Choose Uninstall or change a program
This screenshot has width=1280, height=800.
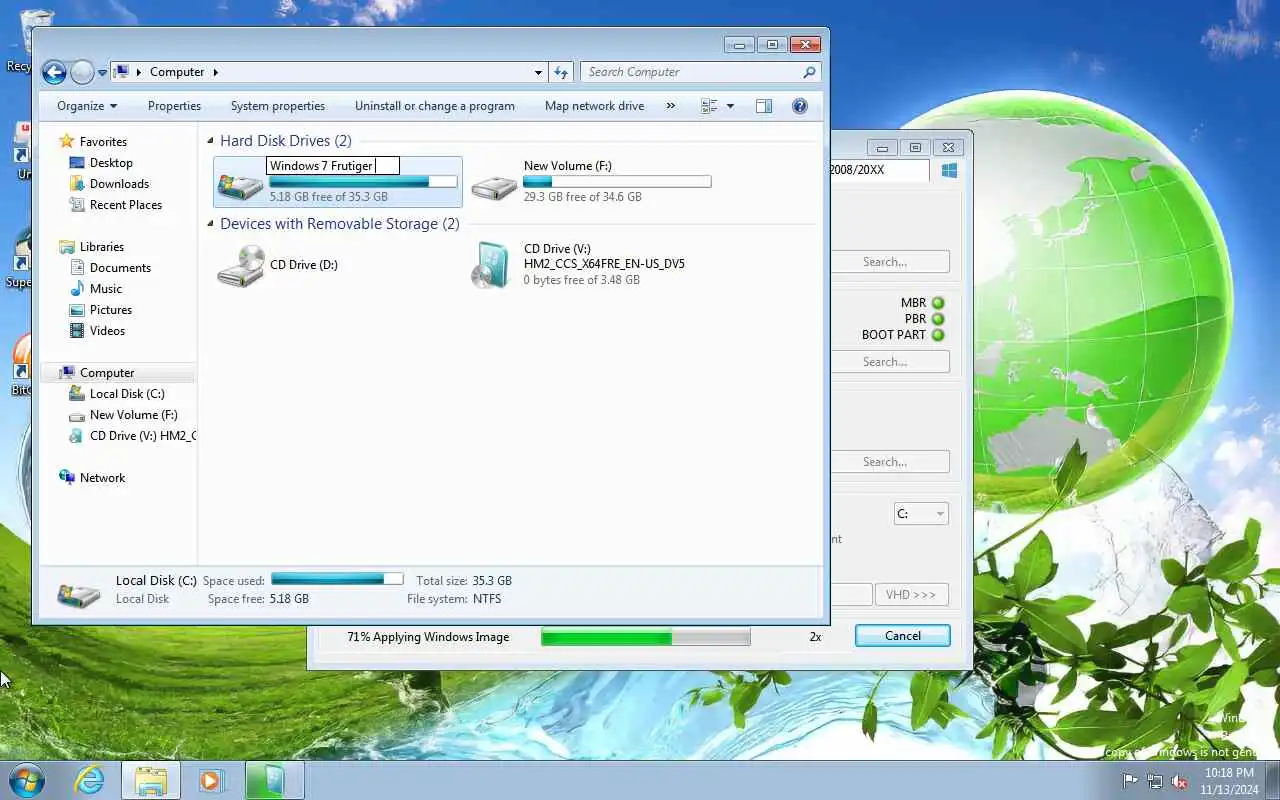point(435,106)
